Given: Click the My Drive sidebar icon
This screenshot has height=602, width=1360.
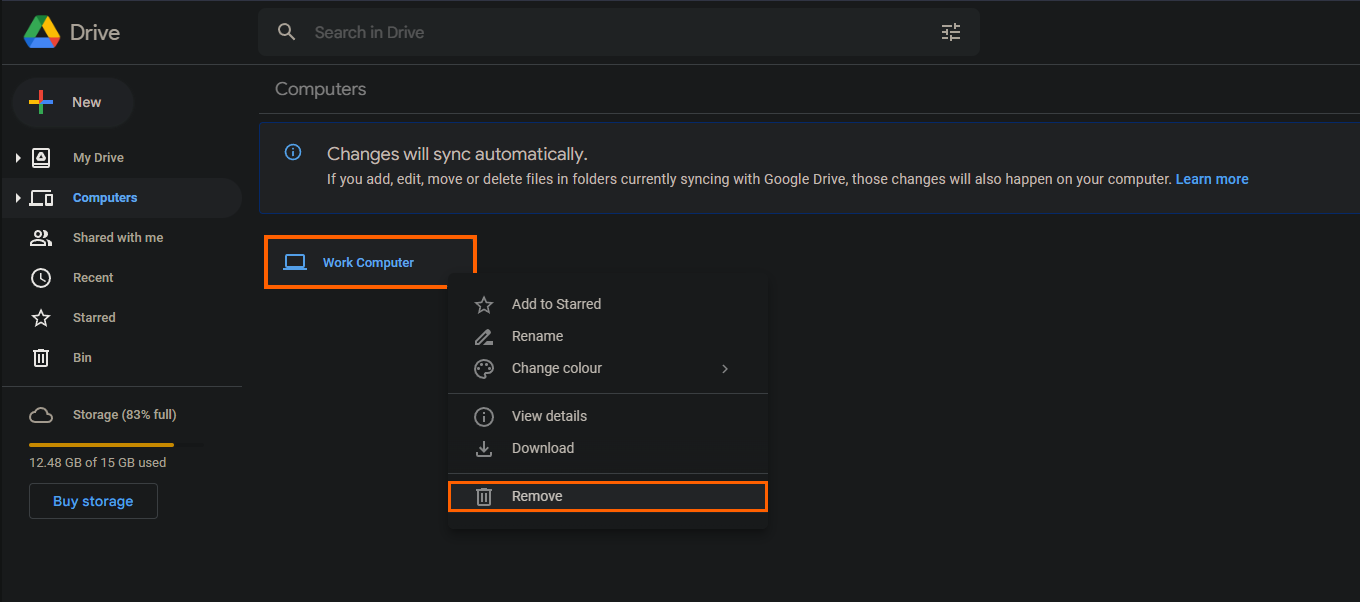Looking at the screenshot, I should tap(41, 158).
